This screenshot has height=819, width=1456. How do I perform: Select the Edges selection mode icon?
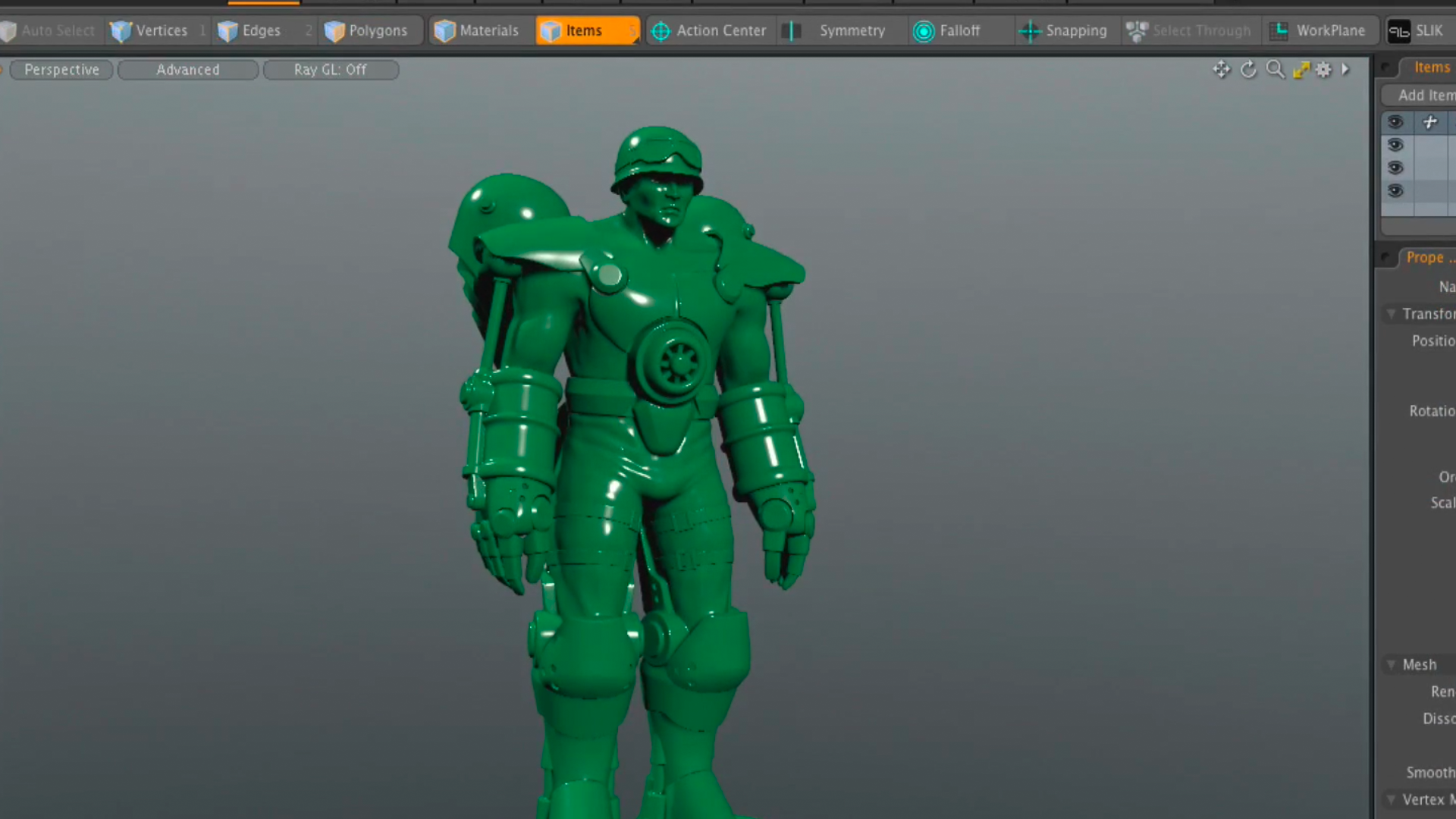(x=227, y=31)
